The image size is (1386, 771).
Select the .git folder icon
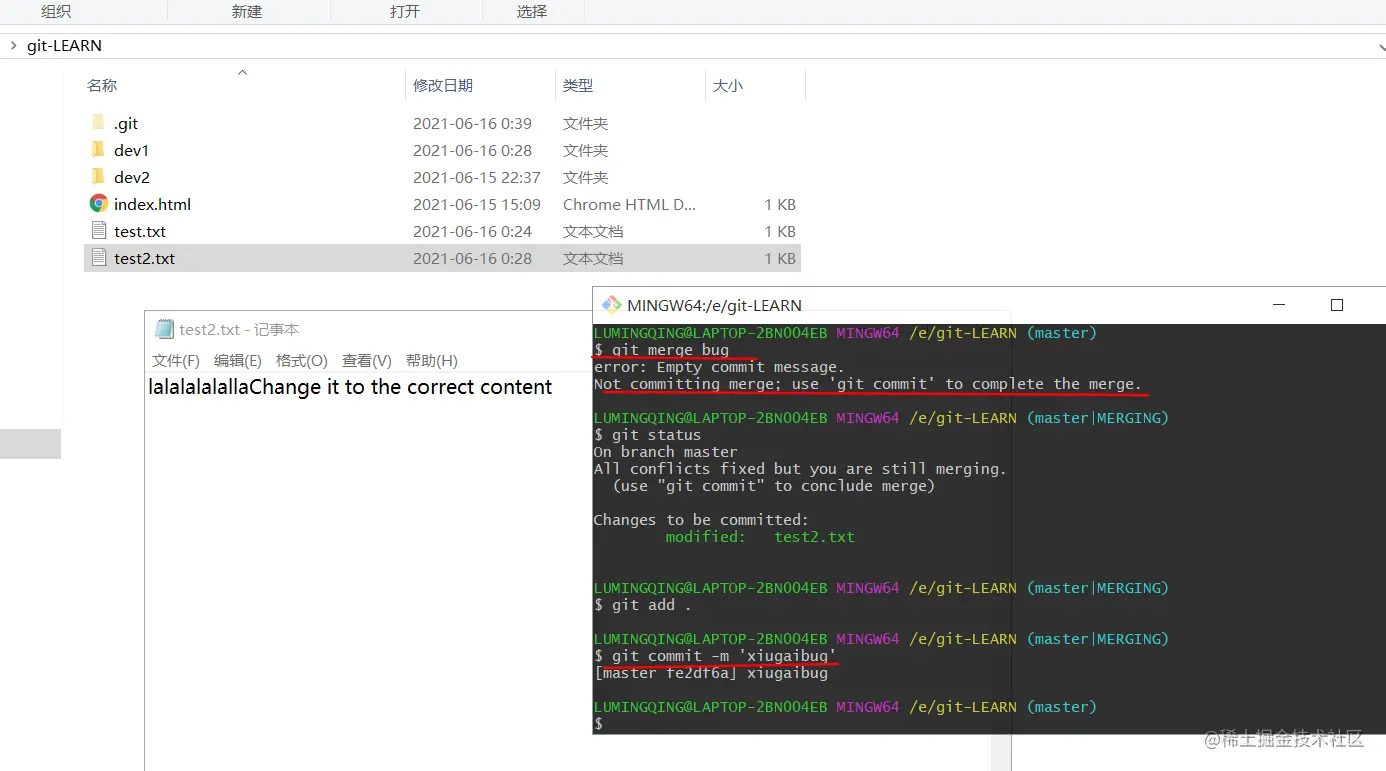click(98, 123)
